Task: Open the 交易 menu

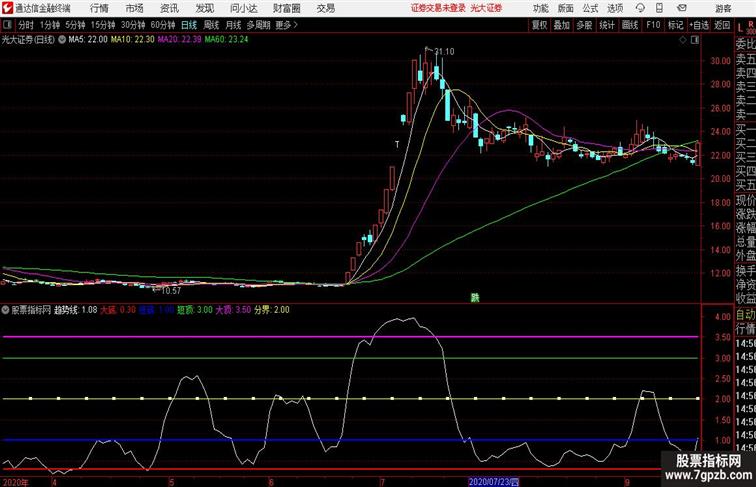Action: point(325,8)
